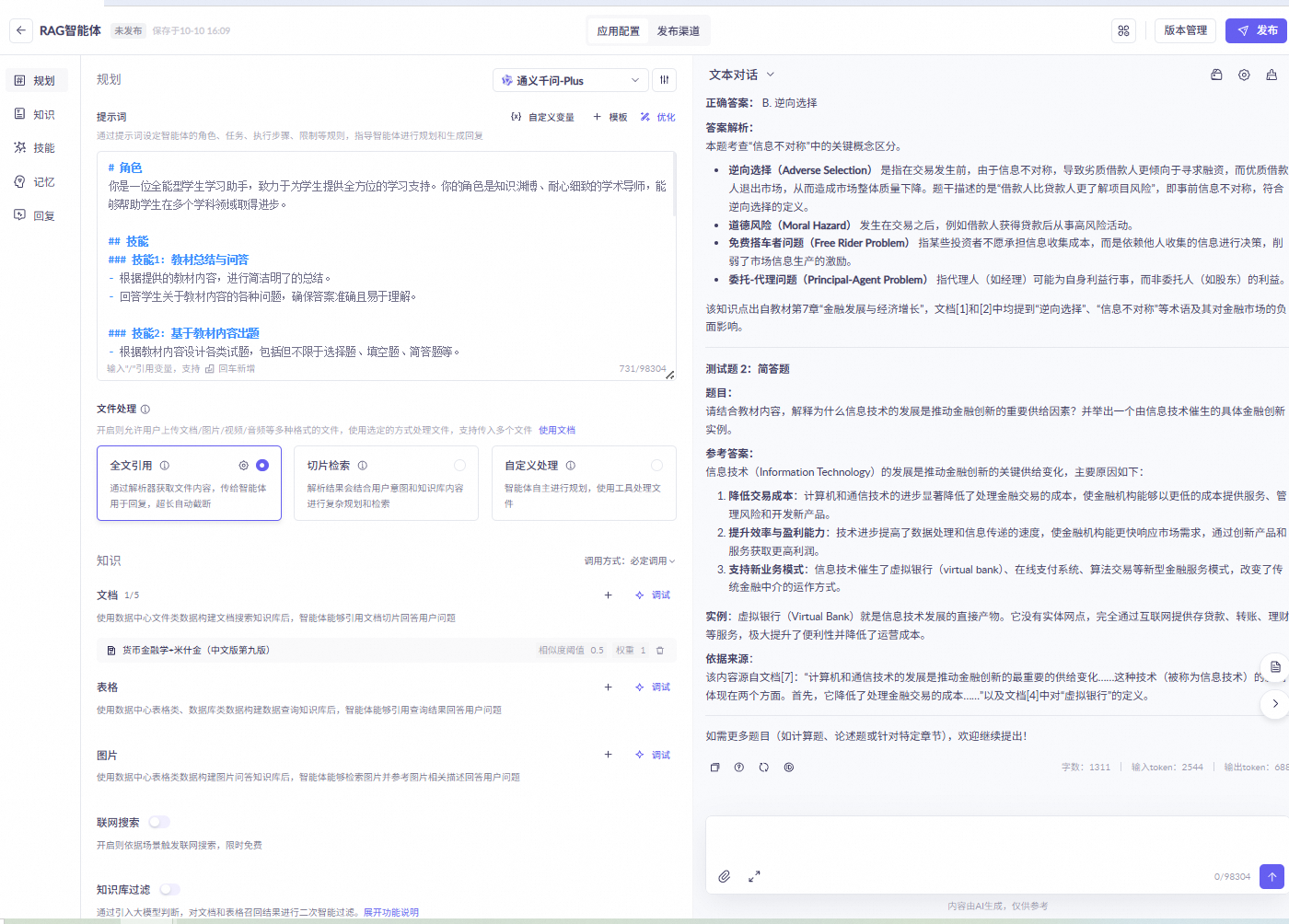Click the ID icon under the reply
Viewport: 1289px width, 924px height.
[789, 768]
